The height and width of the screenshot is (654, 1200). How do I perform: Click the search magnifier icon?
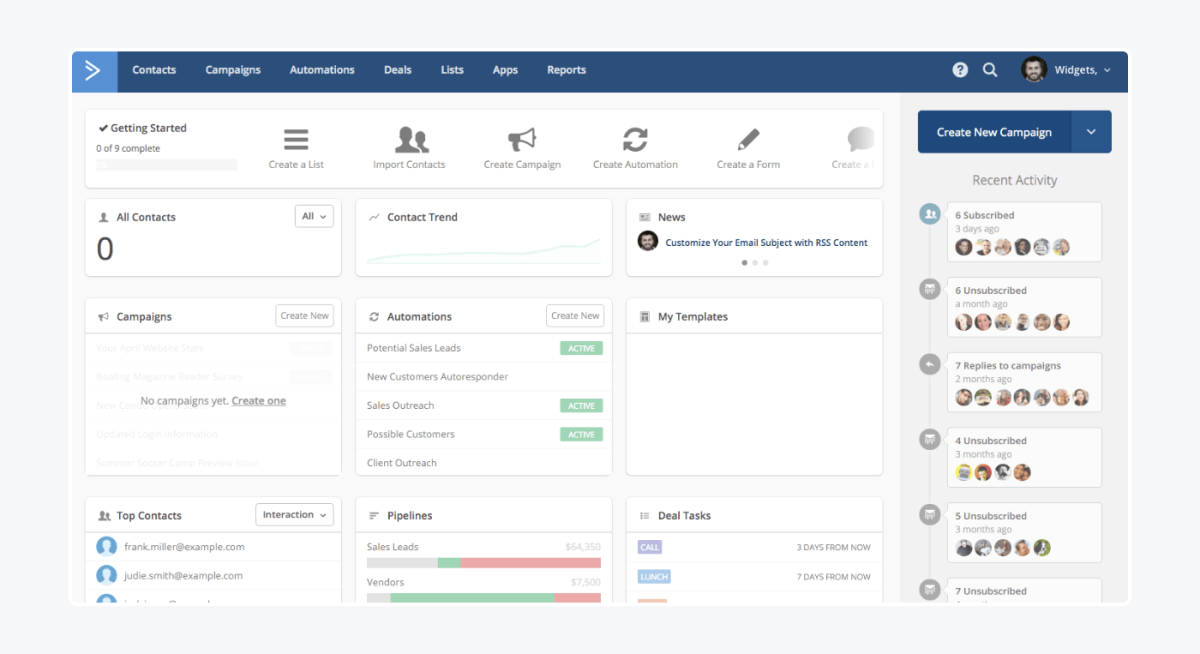pos(990,70)
